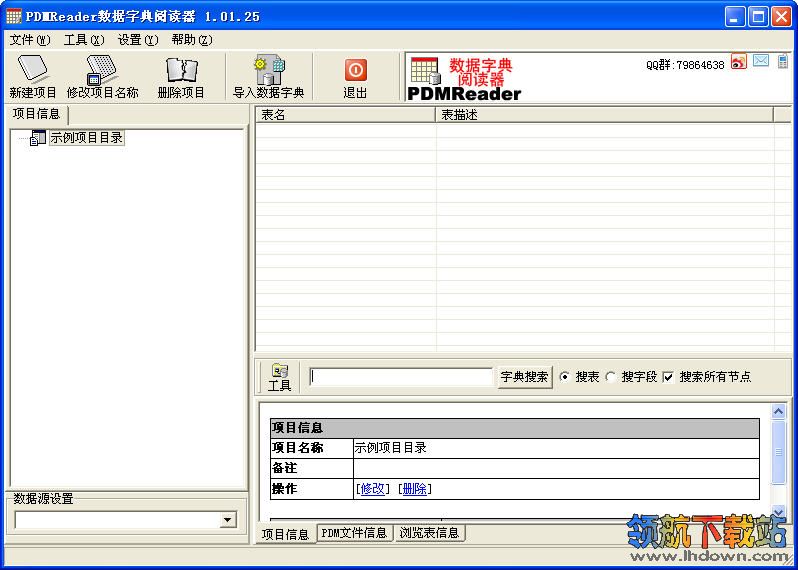This screenshot has height=570, width=798.
Task: Switch to the 浏览表信息 tab
Action: pos(430,533)
